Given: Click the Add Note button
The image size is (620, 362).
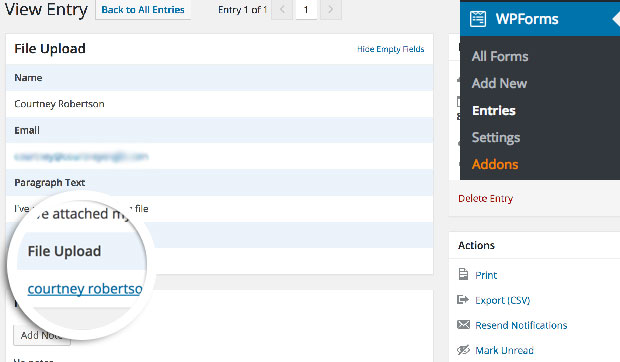Looking at the screenshot, I should tap(42, 335).
